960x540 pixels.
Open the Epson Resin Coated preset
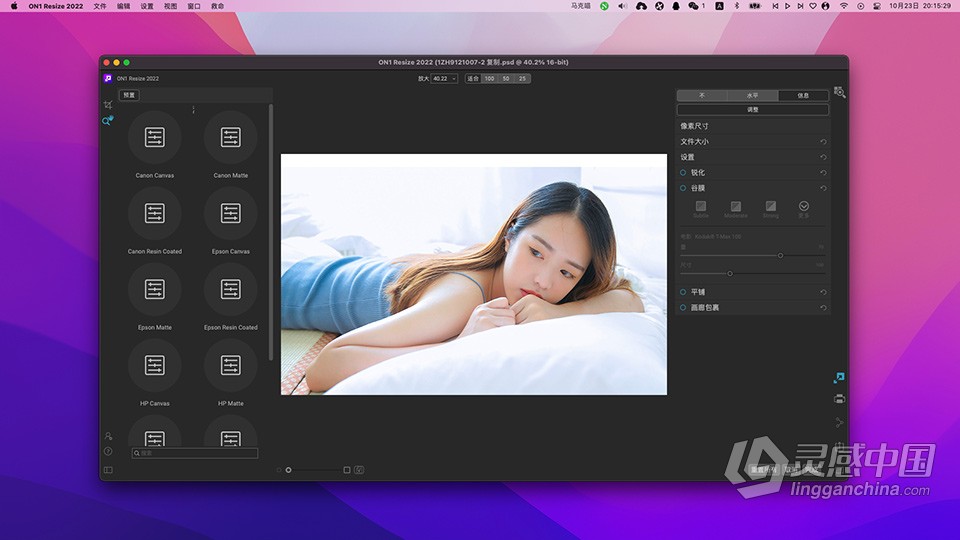pyautogui.click(x=231, y=289)
